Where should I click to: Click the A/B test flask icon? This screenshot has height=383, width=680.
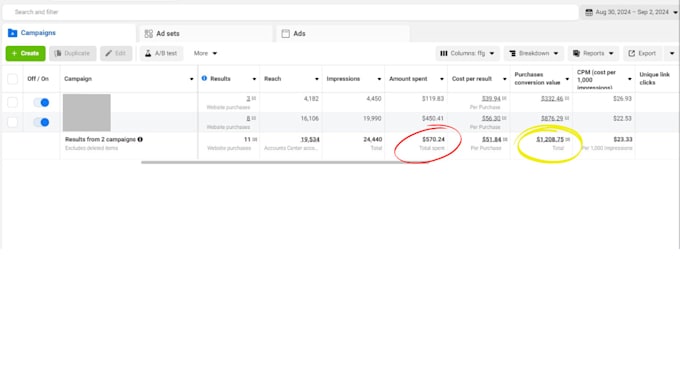148,53
